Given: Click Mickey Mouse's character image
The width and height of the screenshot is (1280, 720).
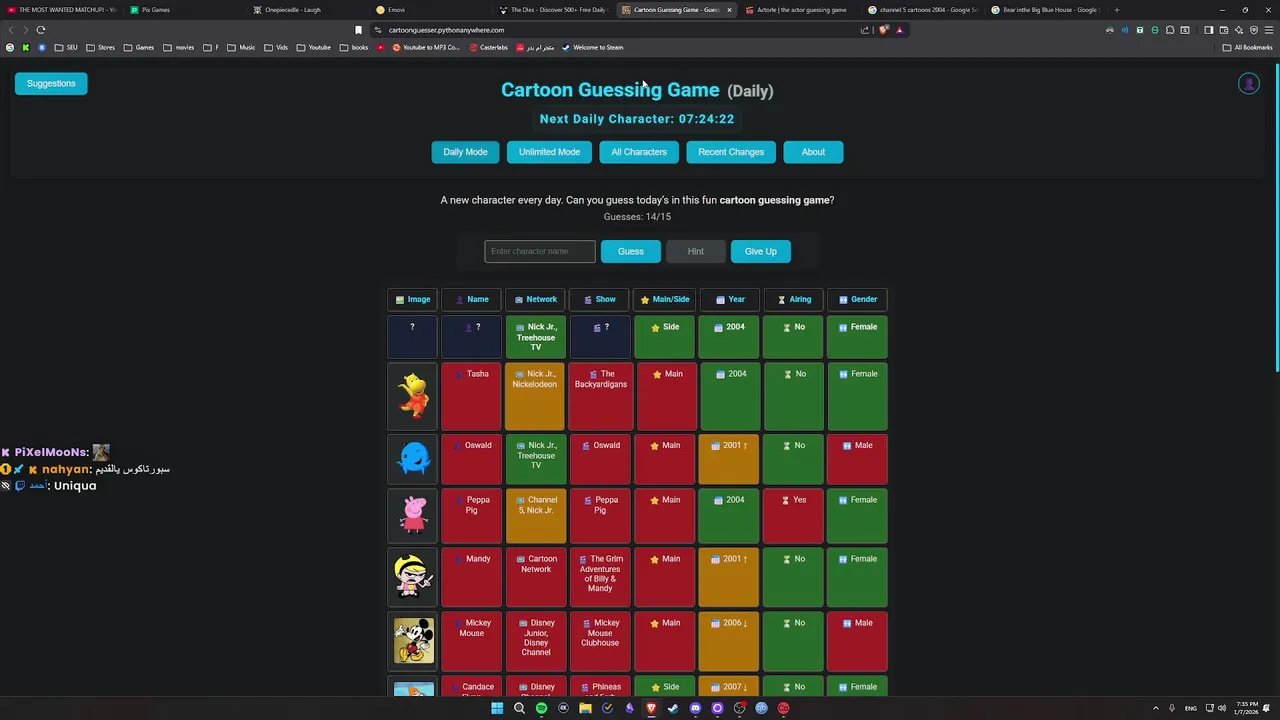Looking at the screenshot, I should (x=413, y=641).
